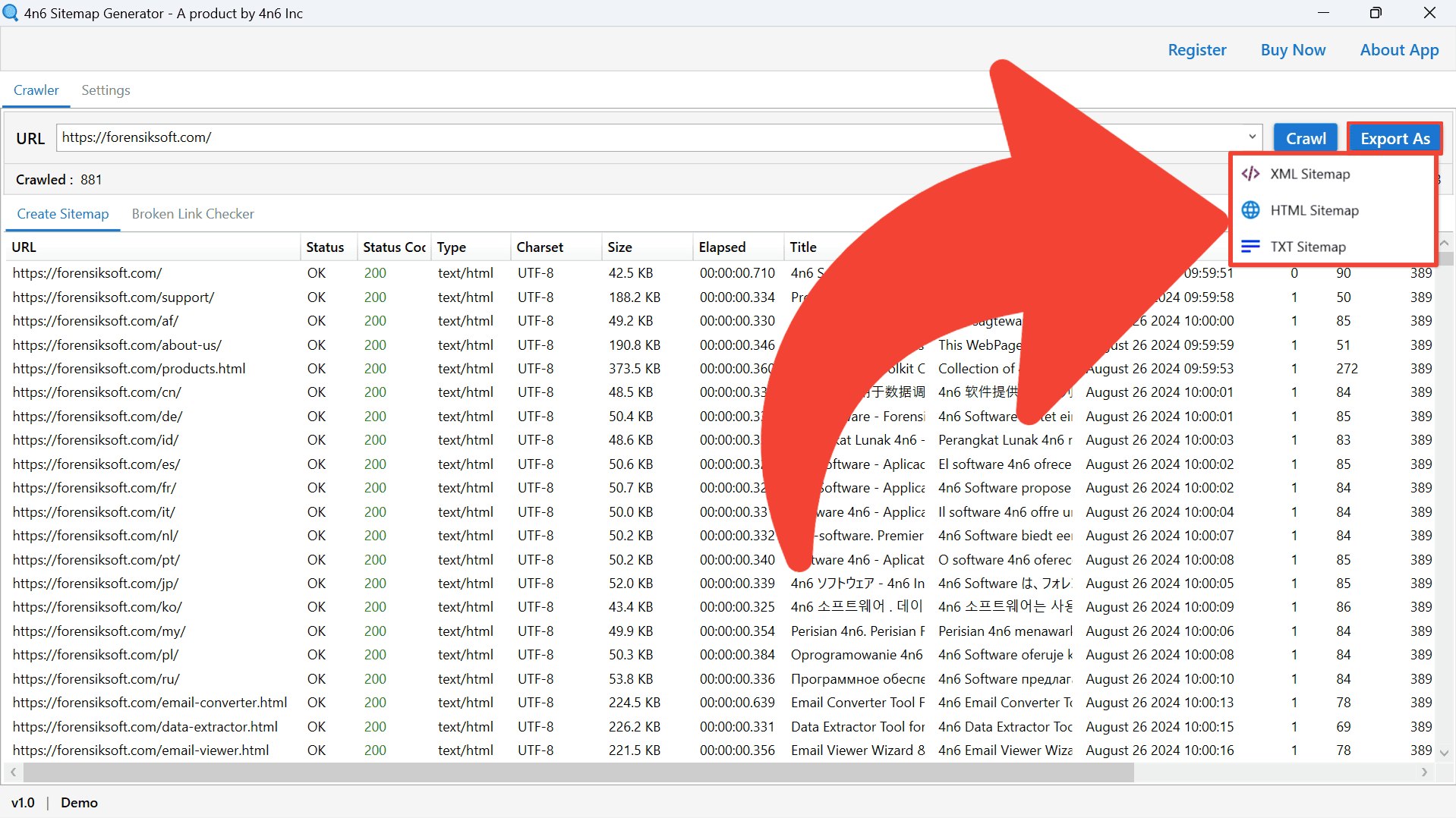Screen dimensions: 1456x818
Task: Click the horizontal scrollbar thumb
Action: tap(578, 772)
